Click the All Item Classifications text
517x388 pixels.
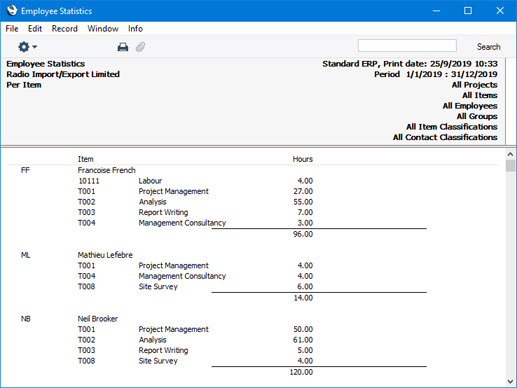[x=452, y=127]
